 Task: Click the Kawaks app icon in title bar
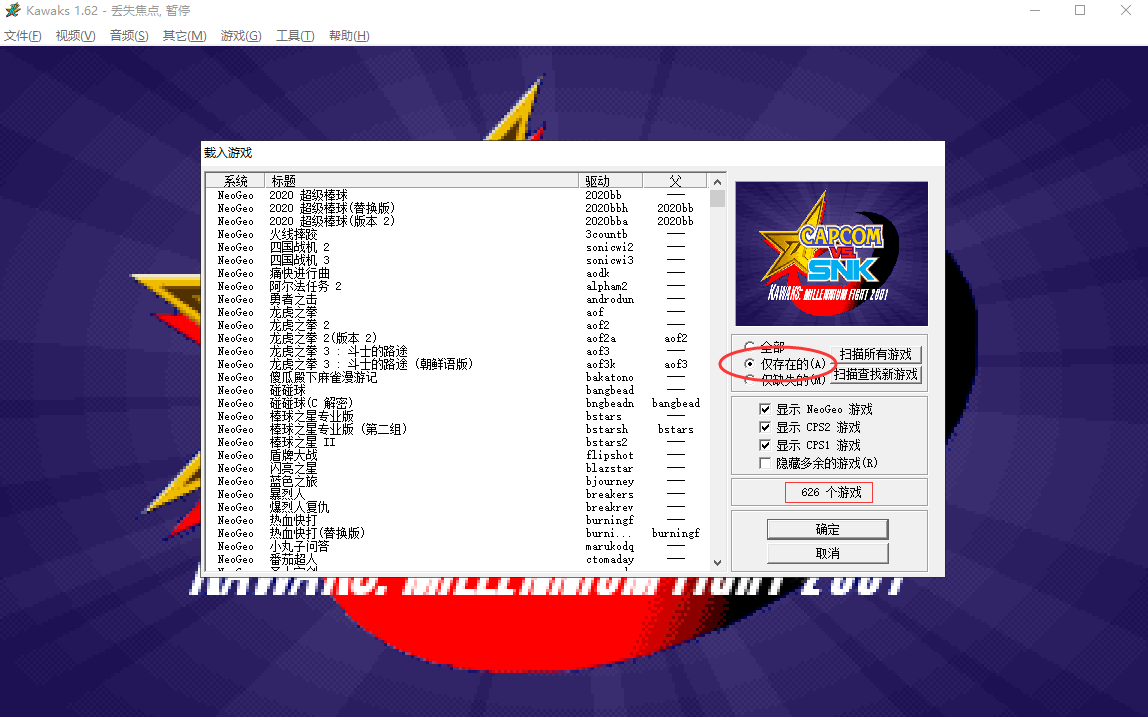(x=12, y=11)
